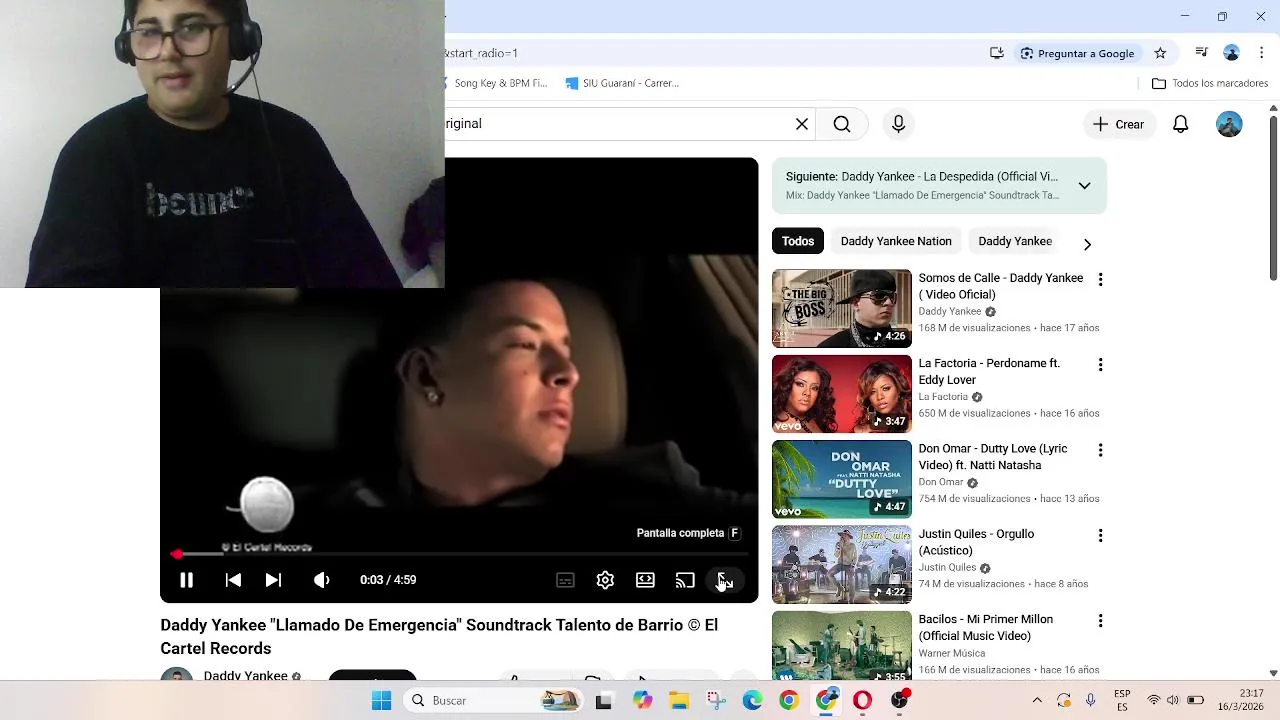
Task: Launch Copilot from the taskbar
Action: 642,701
